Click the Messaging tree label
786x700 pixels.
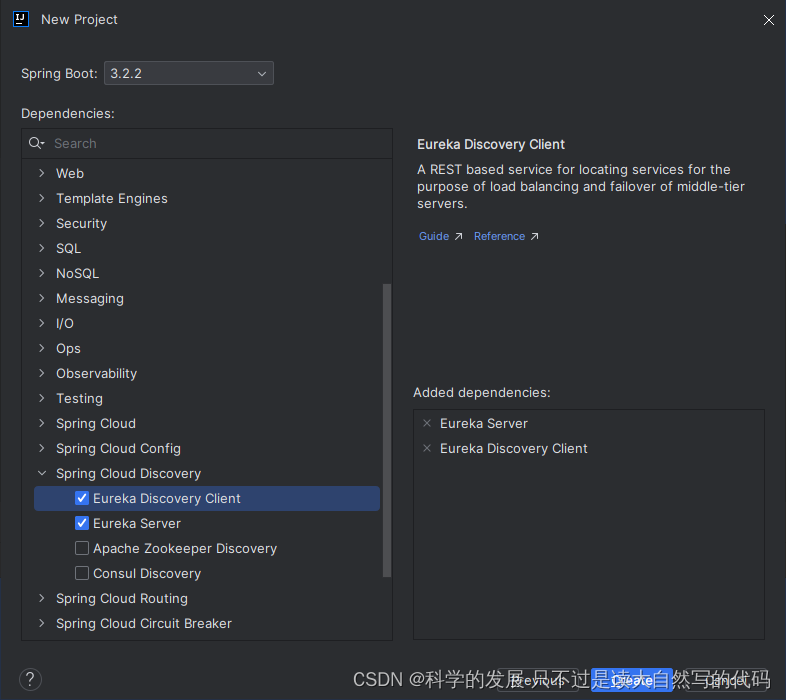90,299
